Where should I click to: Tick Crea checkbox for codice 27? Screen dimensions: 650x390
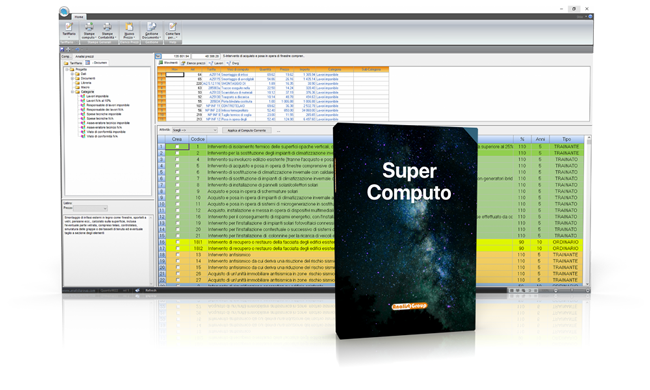pos(177,280)
